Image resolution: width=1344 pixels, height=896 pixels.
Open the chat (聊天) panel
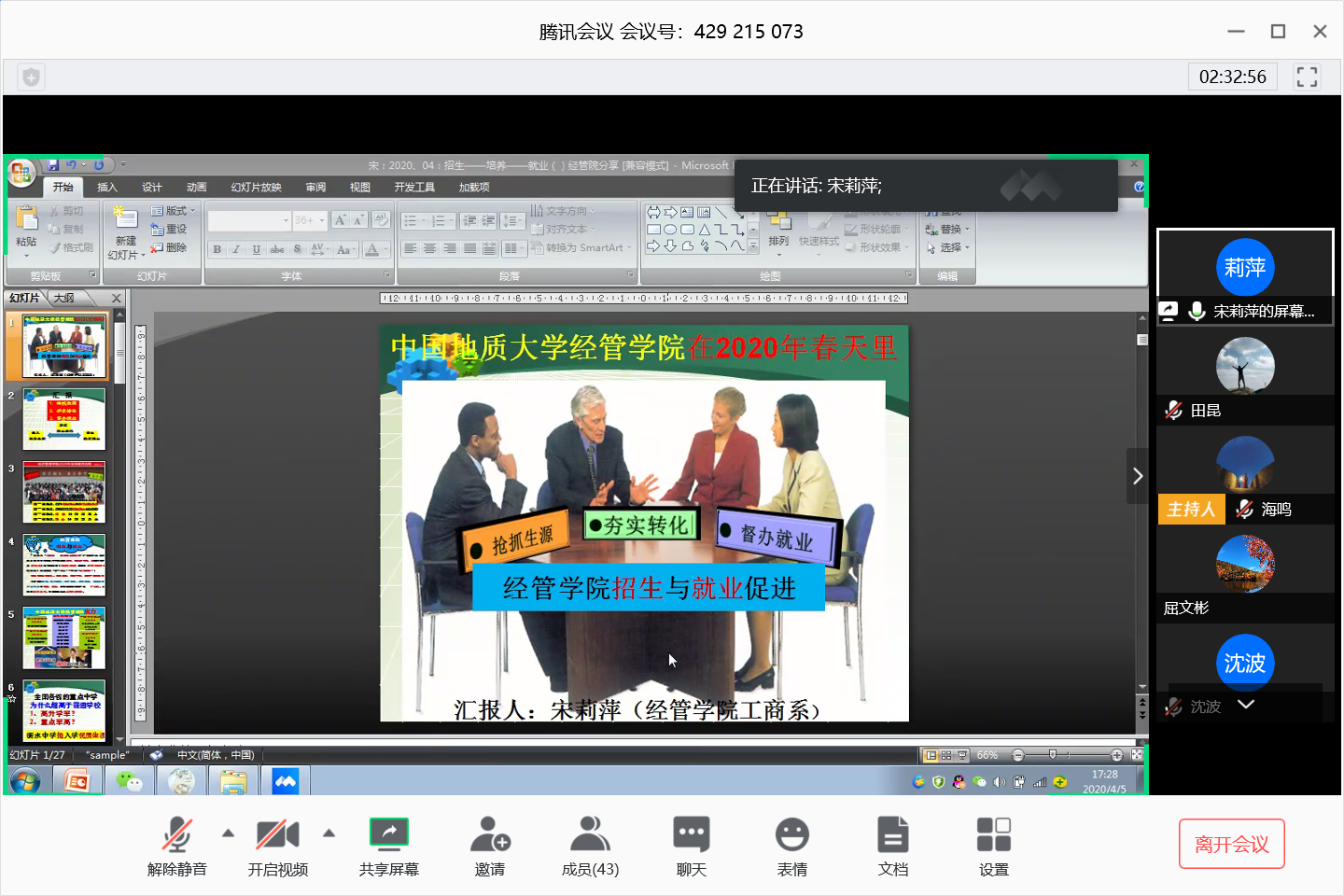pyautogui.click(x=691, y=845)
